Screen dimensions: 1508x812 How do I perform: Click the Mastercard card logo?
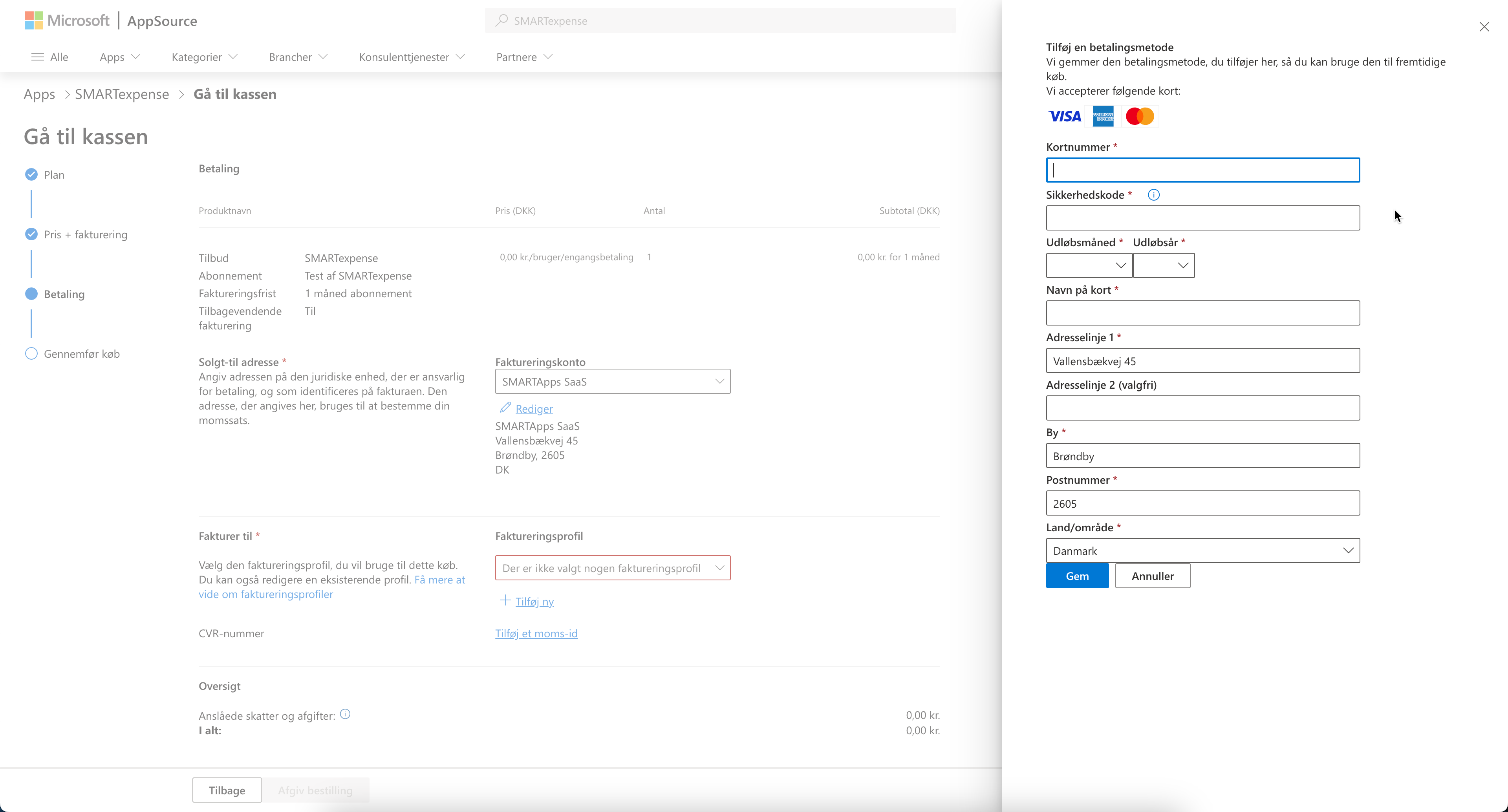pyautogui.click(x=1139, y=117)
